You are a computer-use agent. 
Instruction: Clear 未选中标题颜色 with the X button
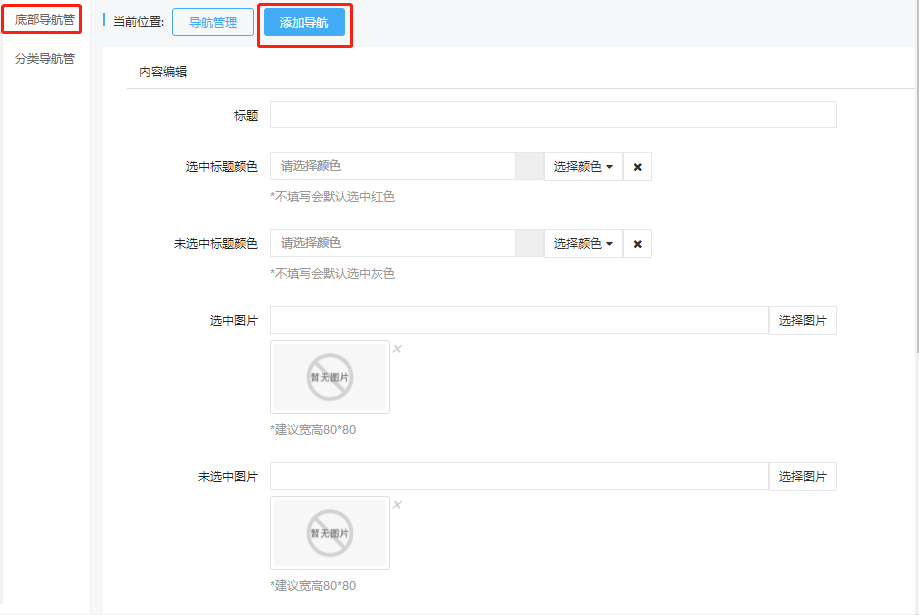[x=637, y=243]
